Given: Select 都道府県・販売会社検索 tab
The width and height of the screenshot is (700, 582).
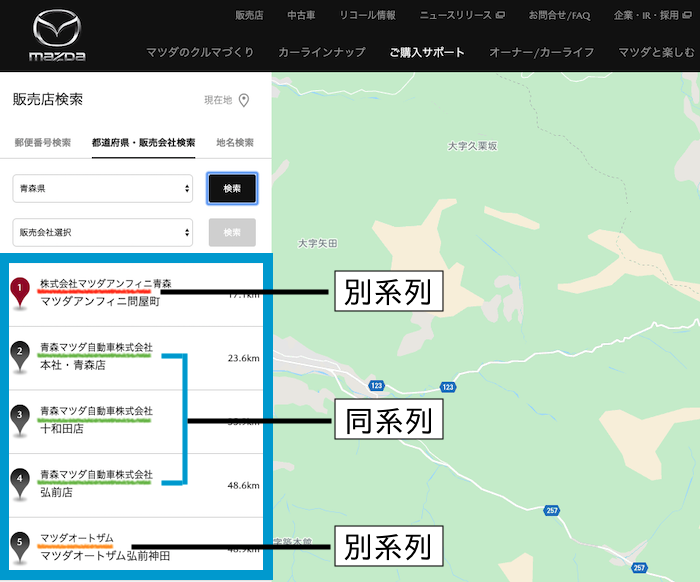Looking at the screenshot, I should click(x=143, y=143).
